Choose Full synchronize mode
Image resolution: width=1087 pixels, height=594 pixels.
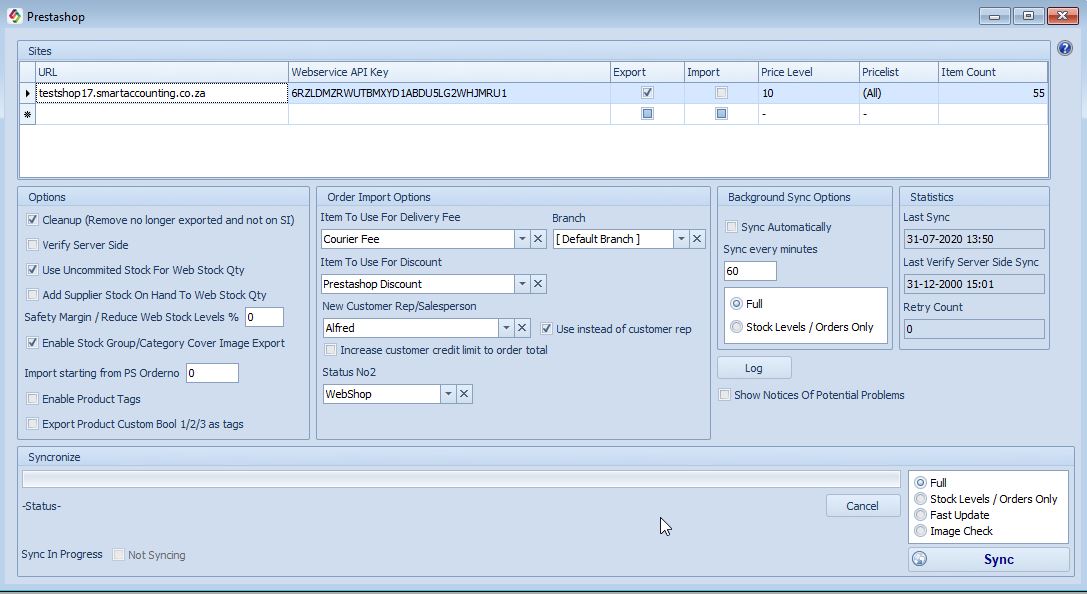tap(921, 482)
